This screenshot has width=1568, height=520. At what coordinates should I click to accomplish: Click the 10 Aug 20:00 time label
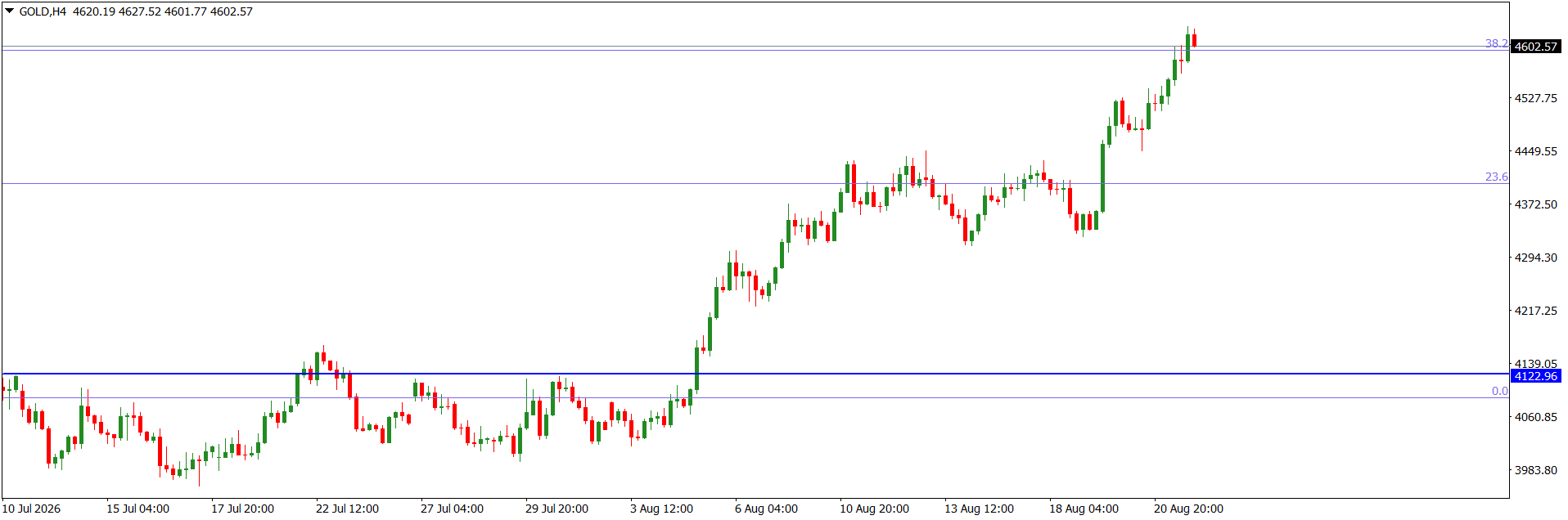(874, 509)
